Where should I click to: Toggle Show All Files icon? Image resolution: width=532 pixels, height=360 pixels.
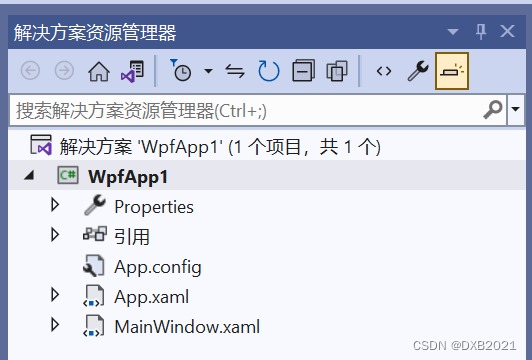pos(337,71)
